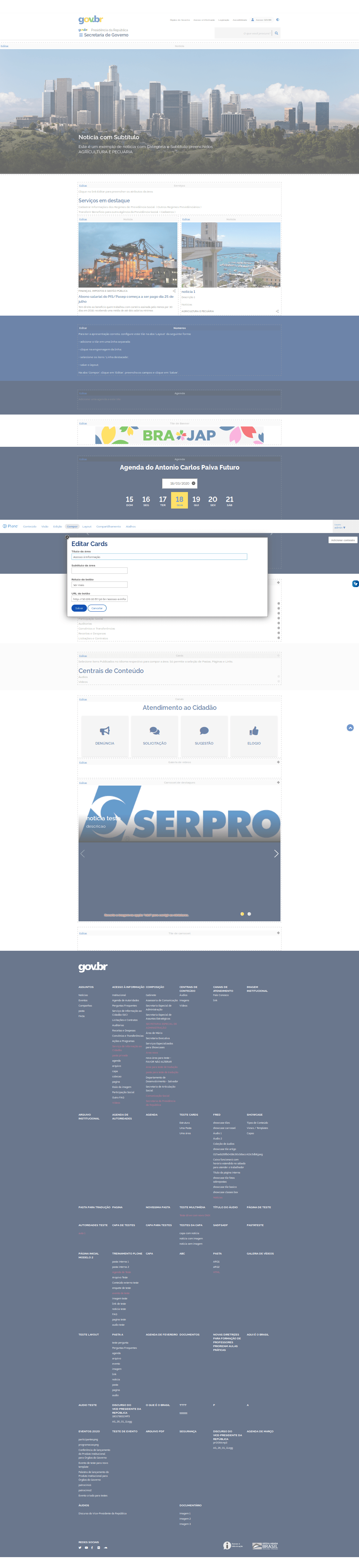Click the Rótulo do botão input field
The height and width of the screenshot is (1568, 359).
point(100,585)
